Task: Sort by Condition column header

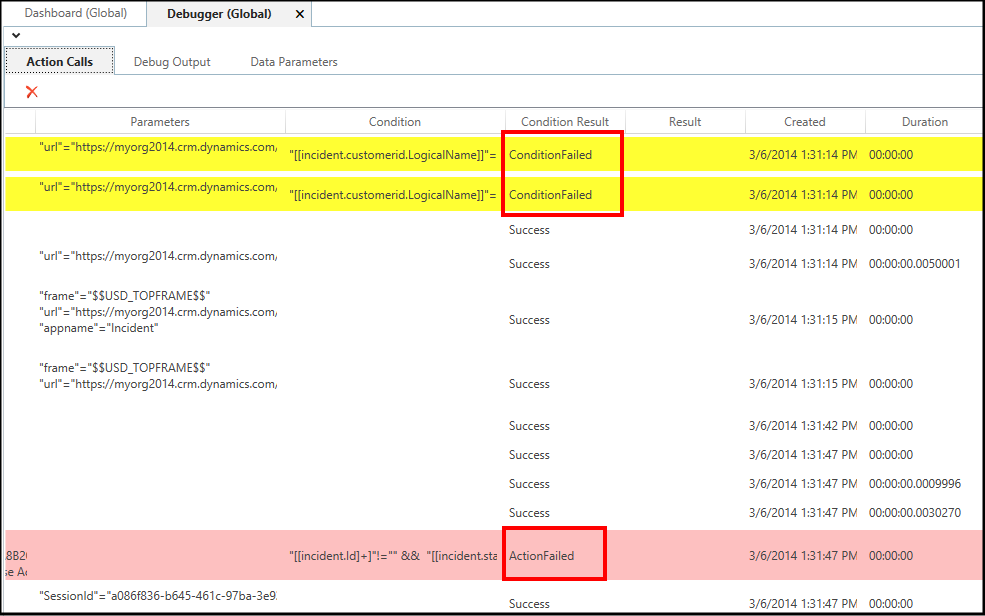Action: [395, 122]
